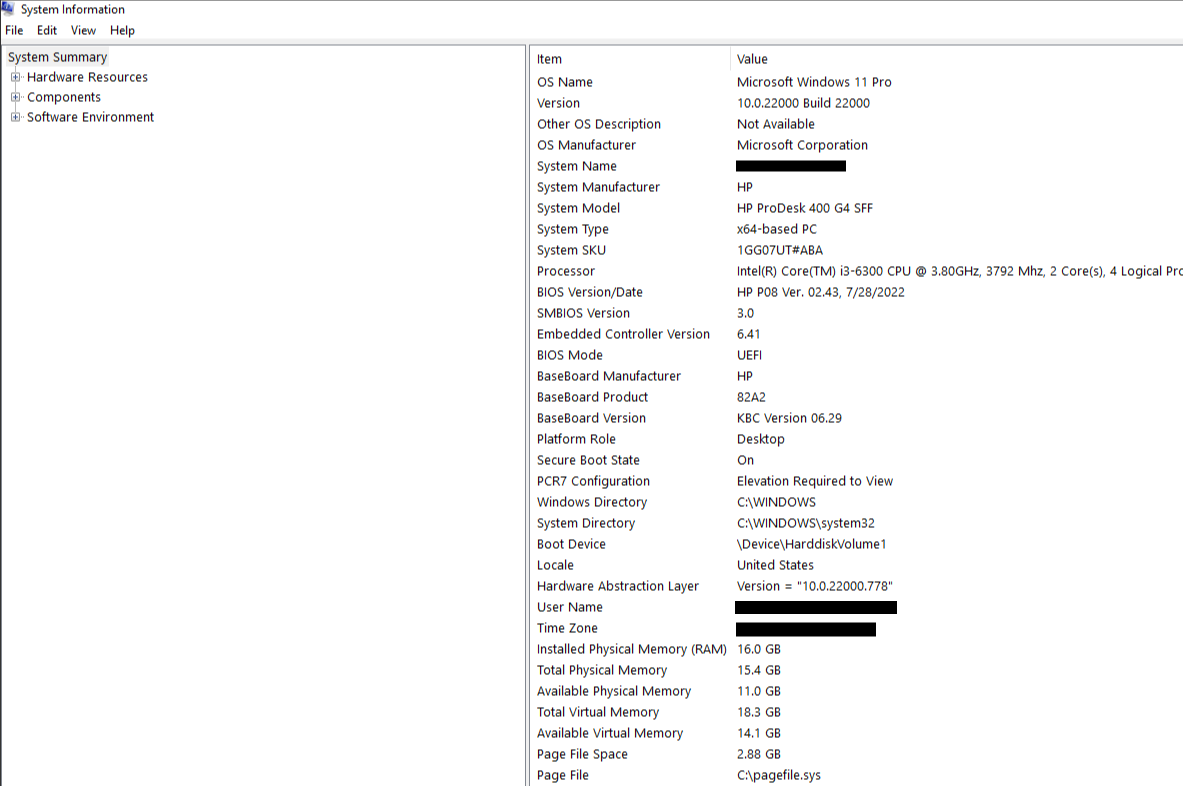The width and height of the screenshot is (1183, 786).
Task: Select the Processor item row
Action: 566,272
